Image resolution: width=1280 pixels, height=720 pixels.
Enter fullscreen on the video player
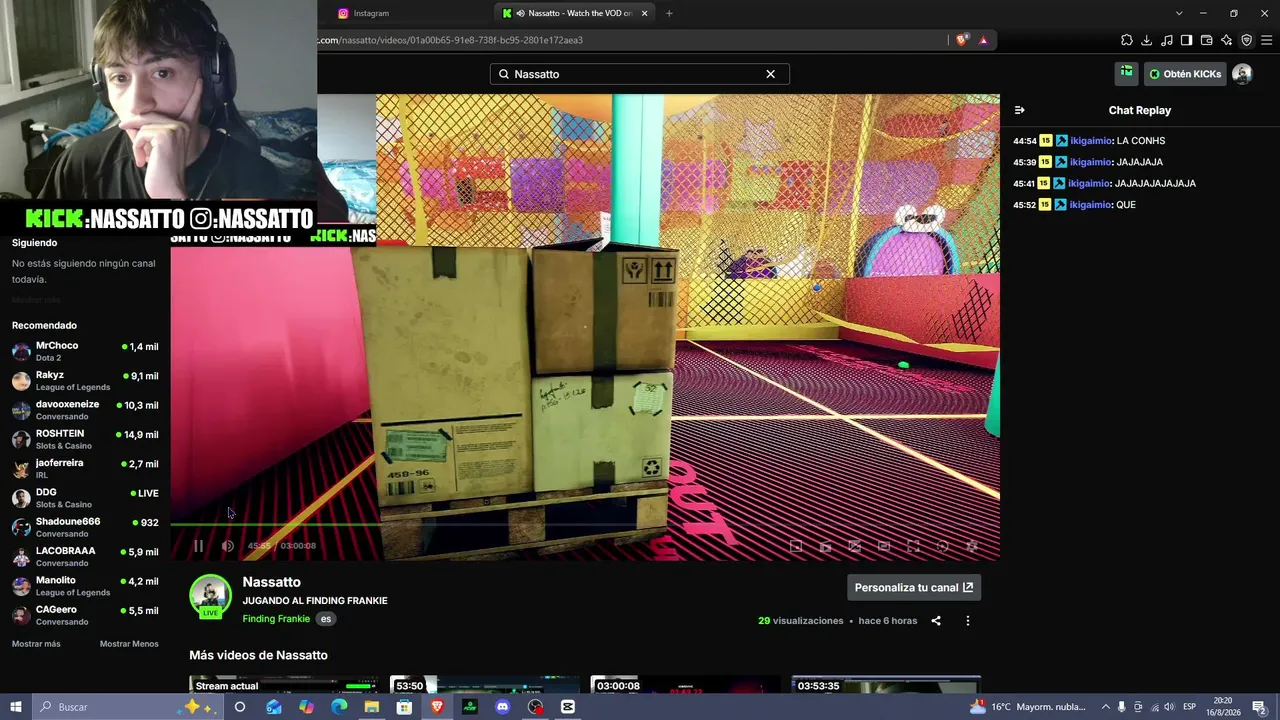[x=913, y=546]
